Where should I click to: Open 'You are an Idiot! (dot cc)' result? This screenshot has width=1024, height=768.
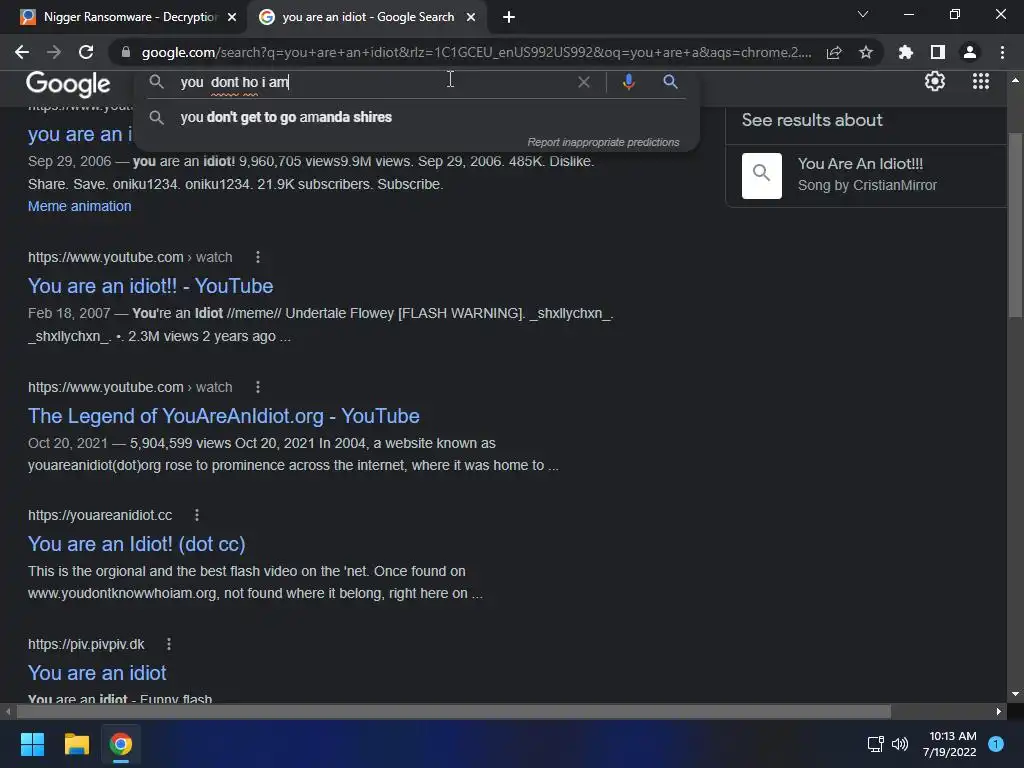pyautogui.click(x=136, y=544)
